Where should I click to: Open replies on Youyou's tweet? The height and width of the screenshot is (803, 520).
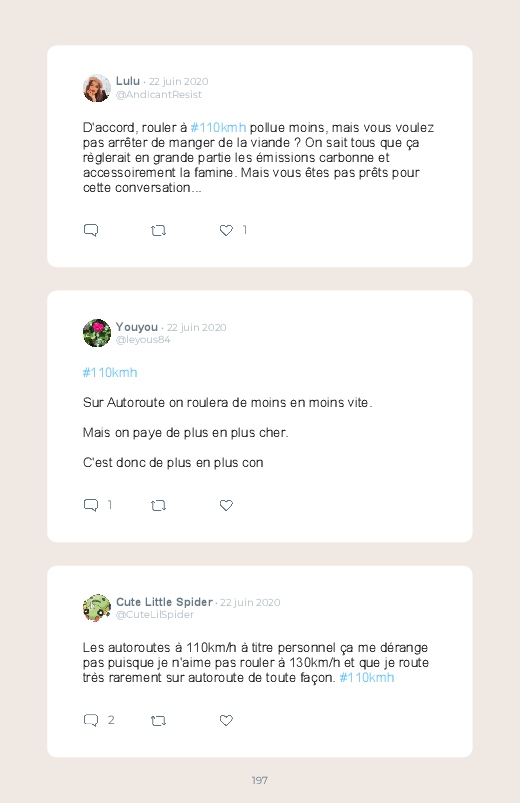pyautogui.click(x=91, y=505)
